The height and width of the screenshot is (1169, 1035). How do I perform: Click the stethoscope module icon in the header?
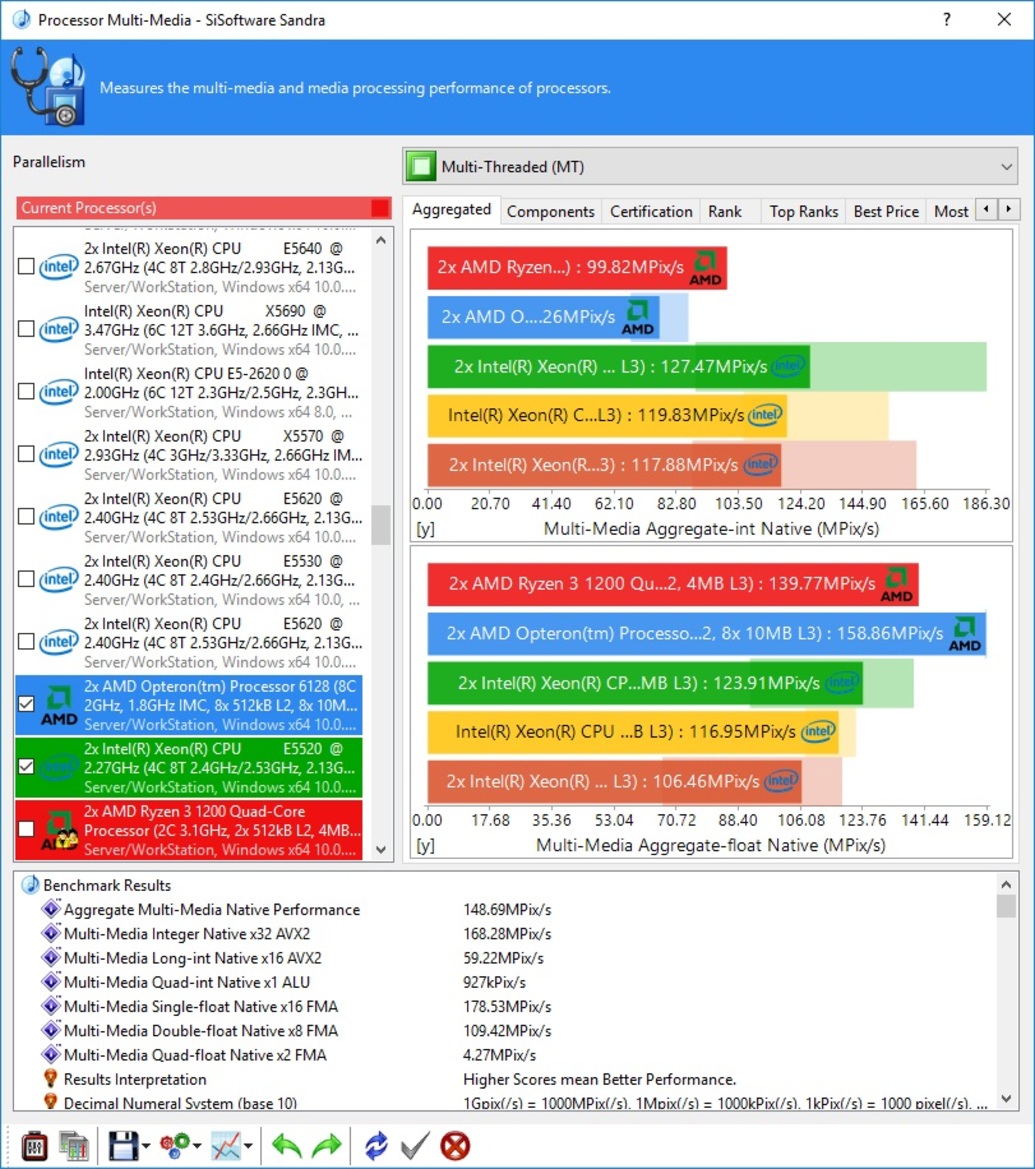pos(48,86)
